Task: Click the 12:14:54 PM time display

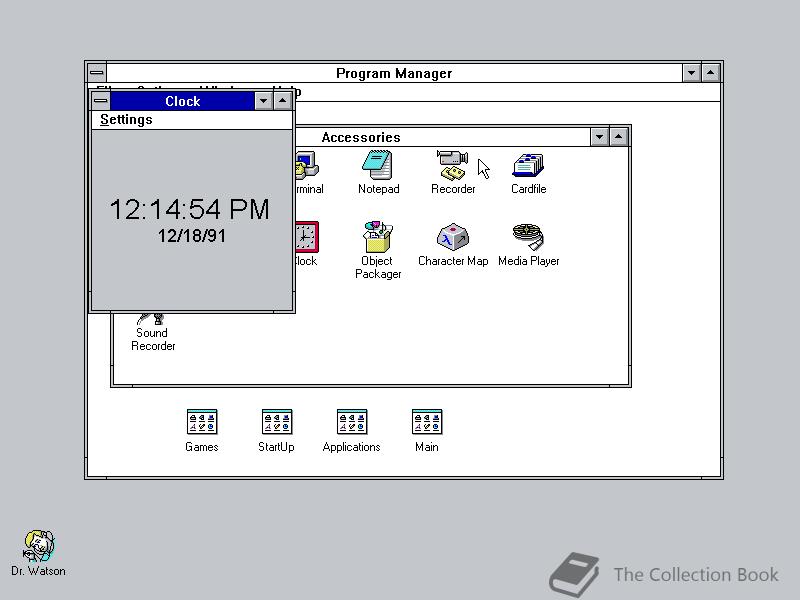Action: [x=189, y=209]
